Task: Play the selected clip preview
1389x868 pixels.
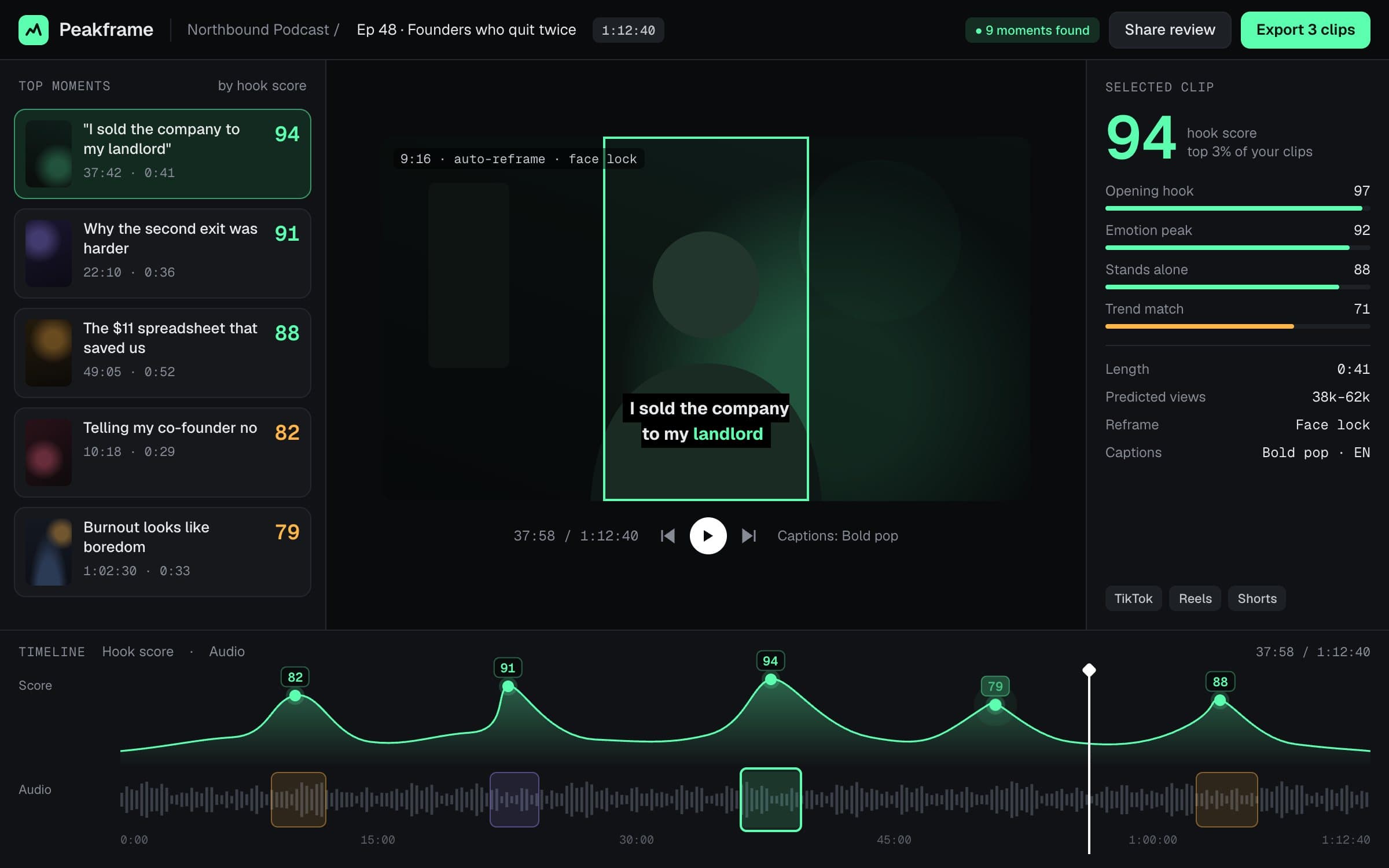Action: pyautogui.click(x=708, y=536)
